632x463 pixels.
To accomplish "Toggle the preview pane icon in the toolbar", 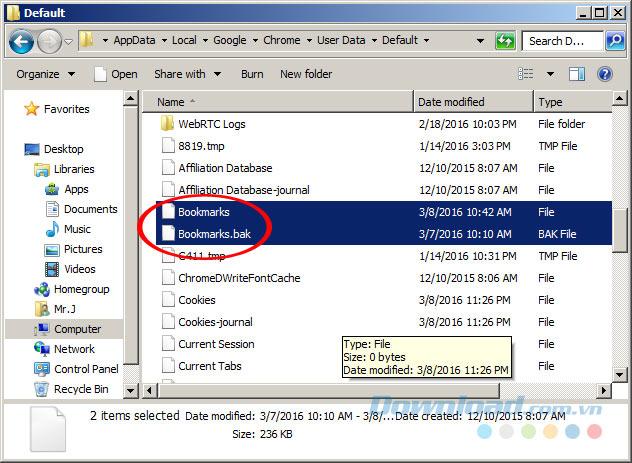I will [578, 74].
